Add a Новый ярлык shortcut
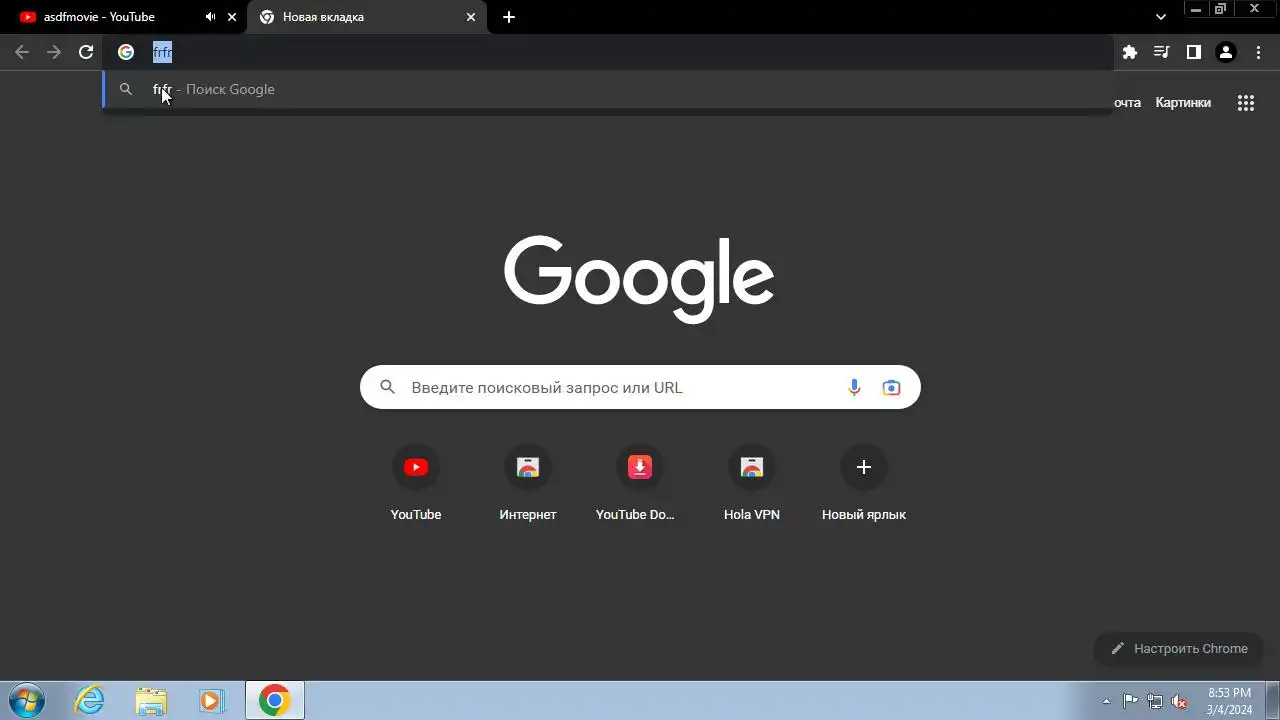The width and height of the screenshot is (1280, 720). click(x=864, y=485)
